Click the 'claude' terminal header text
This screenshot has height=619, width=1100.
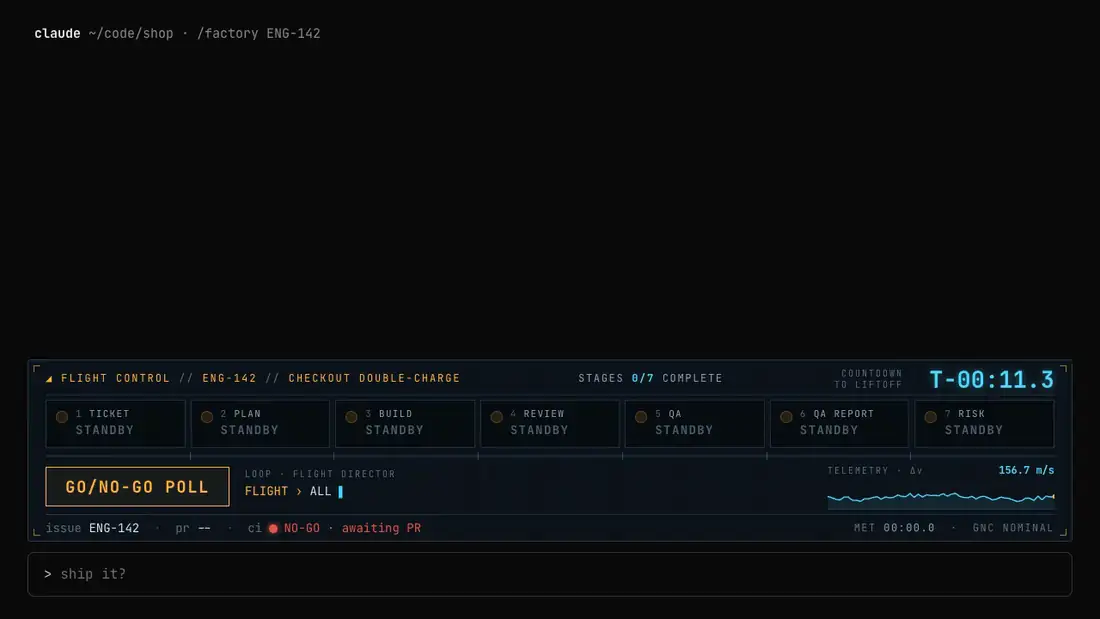[58, 34]
